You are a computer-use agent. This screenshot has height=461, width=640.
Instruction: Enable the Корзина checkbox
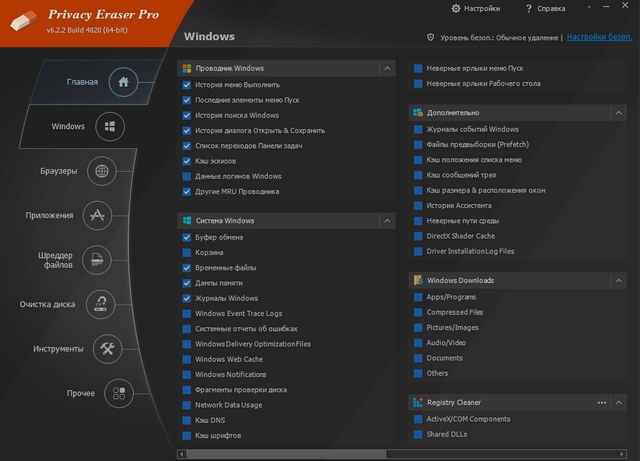[x=187, y=253]
